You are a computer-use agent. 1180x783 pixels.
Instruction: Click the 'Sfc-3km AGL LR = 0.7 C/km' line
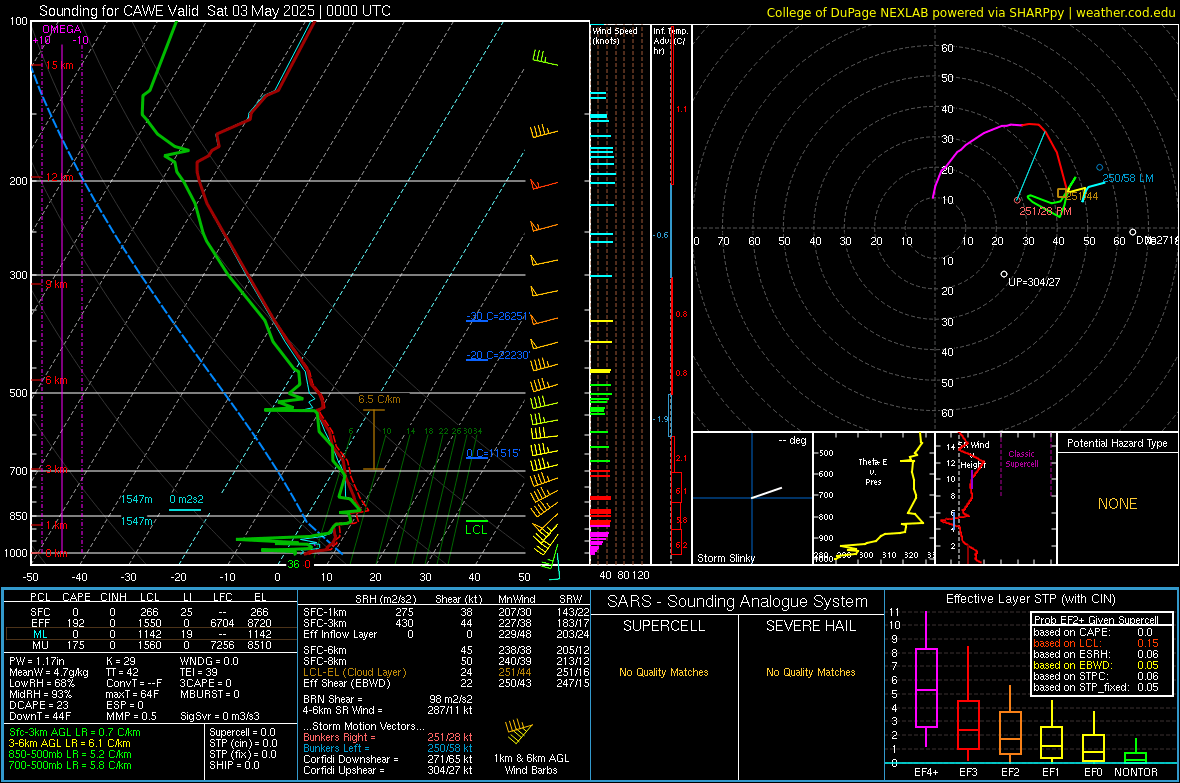pos(75,732)
